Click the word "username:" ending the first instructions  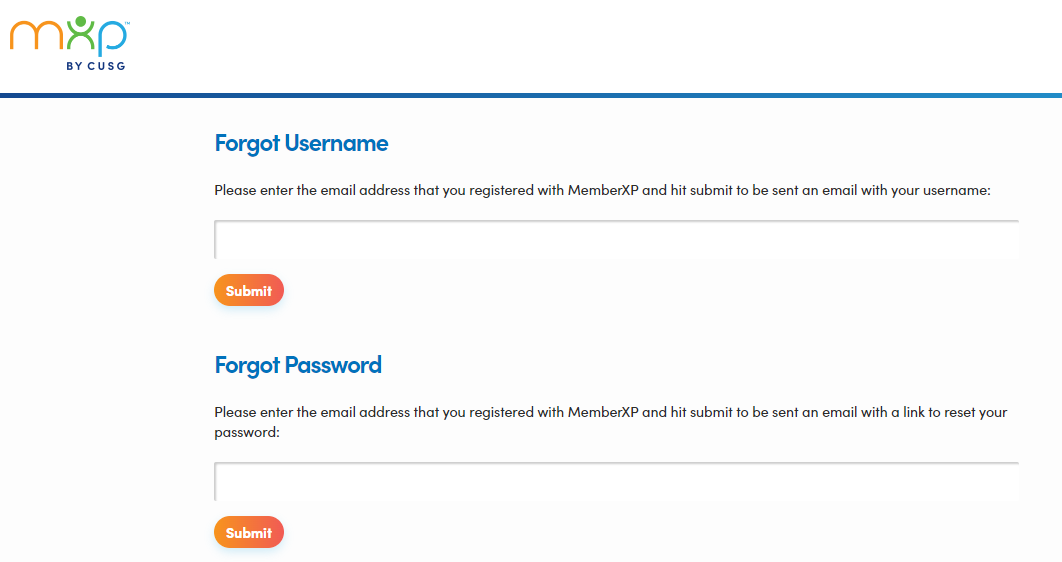(956, 190)
